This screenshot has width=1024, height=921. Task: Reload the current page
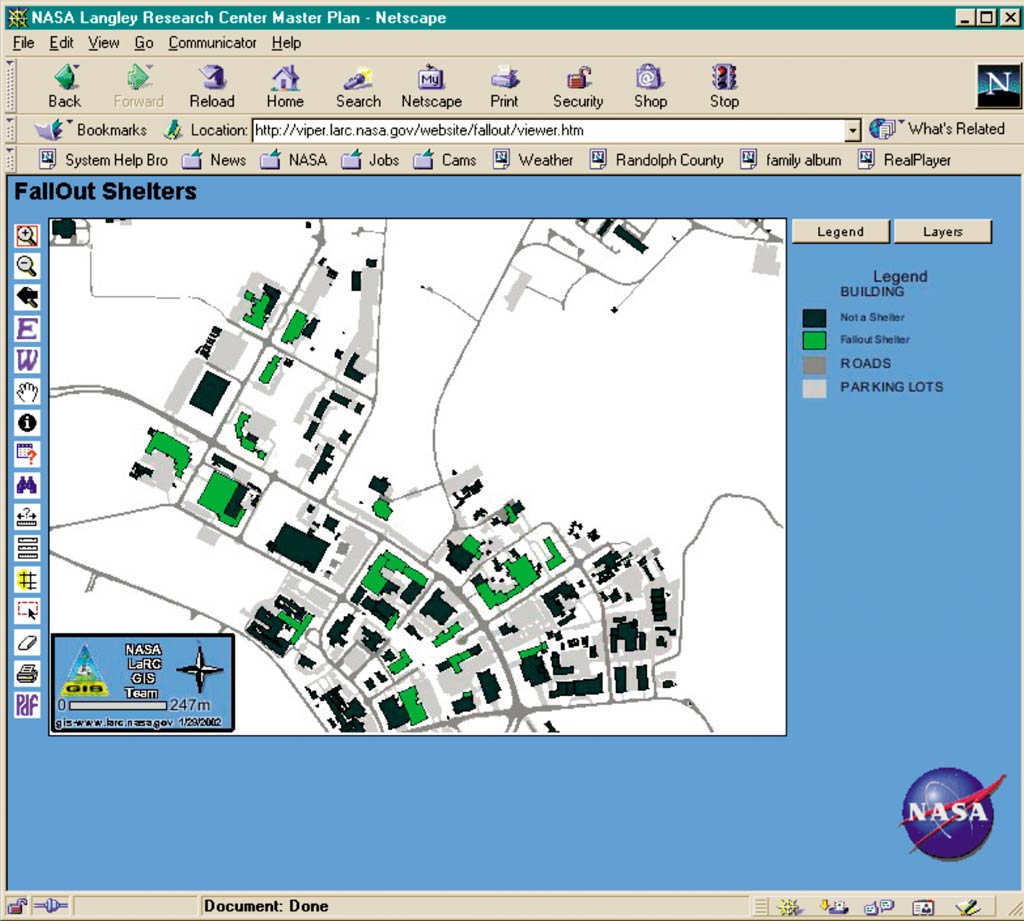tap(212, 86)
